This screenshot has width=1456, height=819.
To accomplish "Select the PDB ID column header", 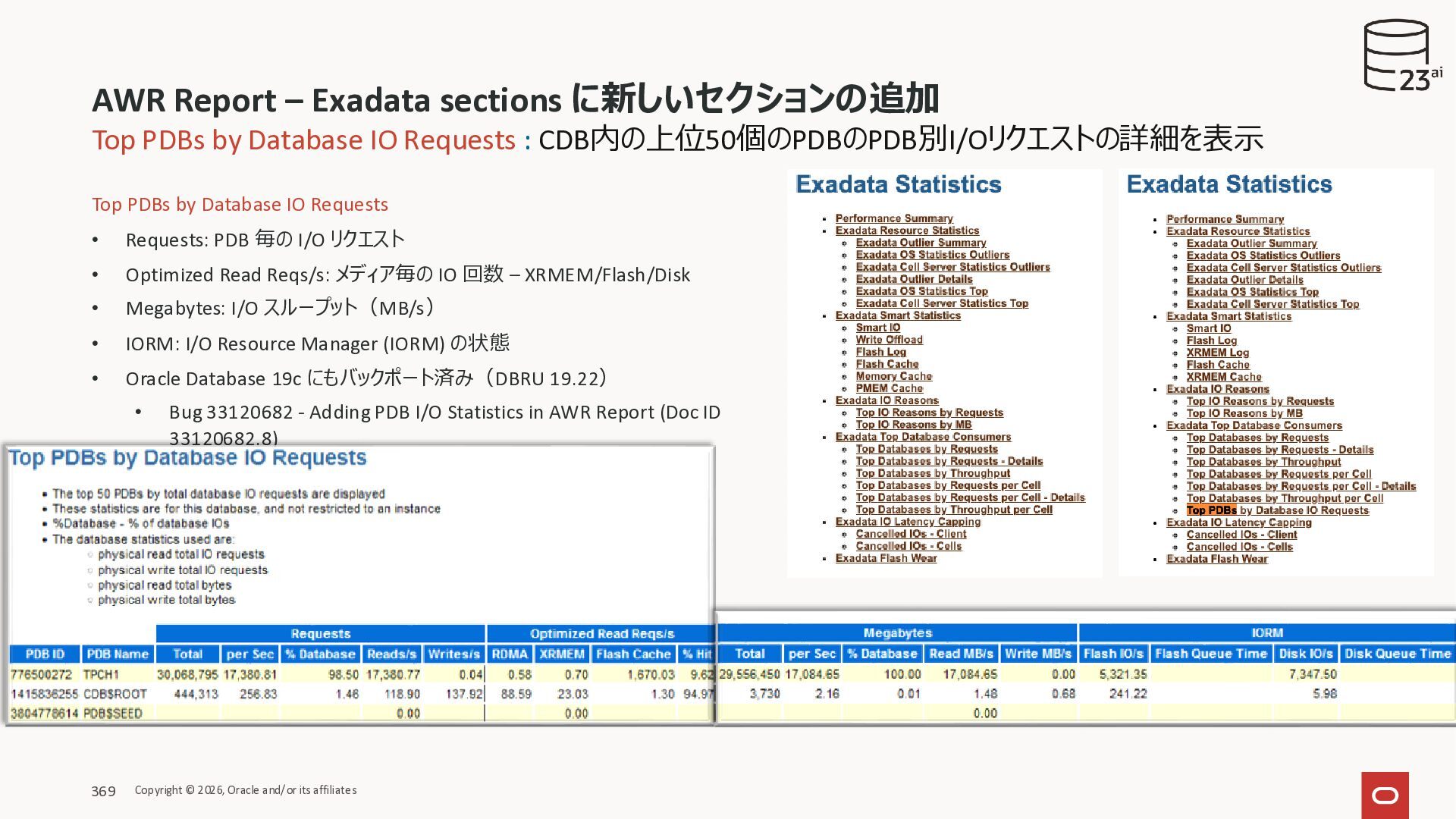I will (x=45, y=654).
